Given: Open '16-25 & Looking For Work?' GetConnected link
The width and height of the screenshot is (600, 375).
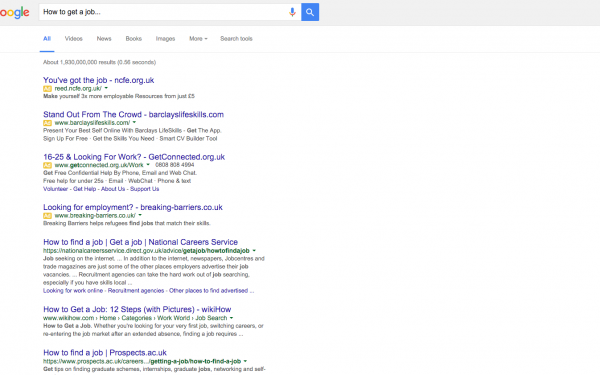Looking at the screenshot, I should coord(134,157).
